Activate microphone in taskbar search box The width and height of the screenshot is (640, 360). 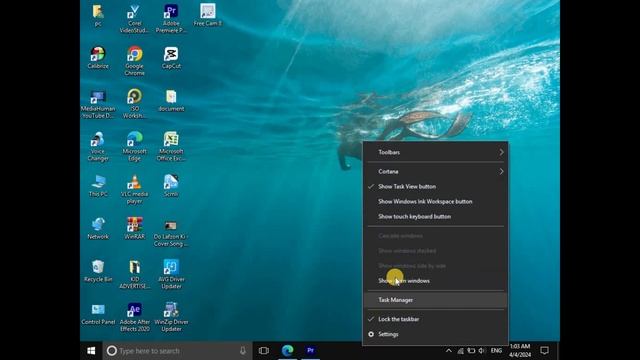[x=242, y=351]
